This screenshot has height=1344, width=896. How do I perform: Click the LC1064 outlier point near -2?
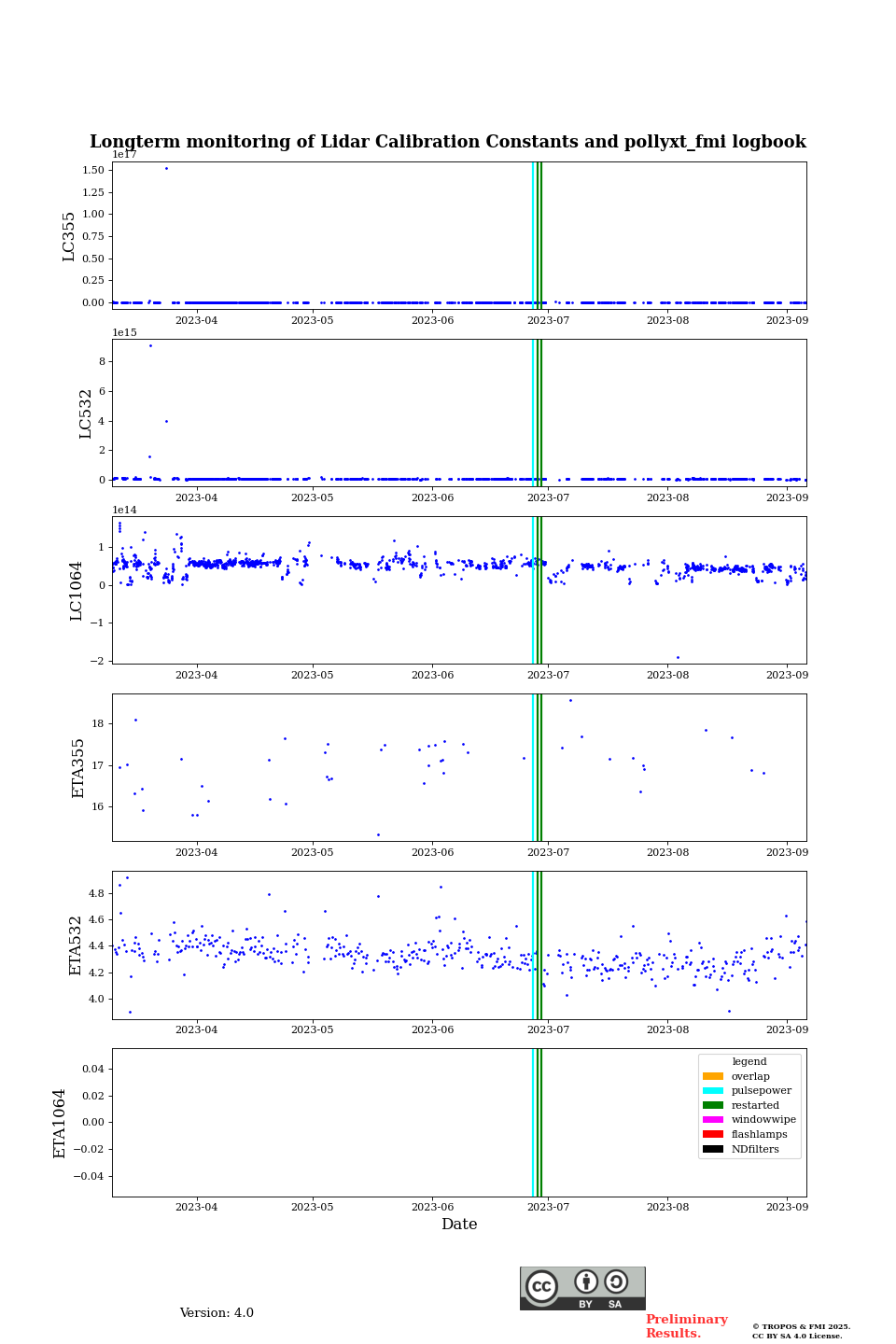[x=678, y=657]
